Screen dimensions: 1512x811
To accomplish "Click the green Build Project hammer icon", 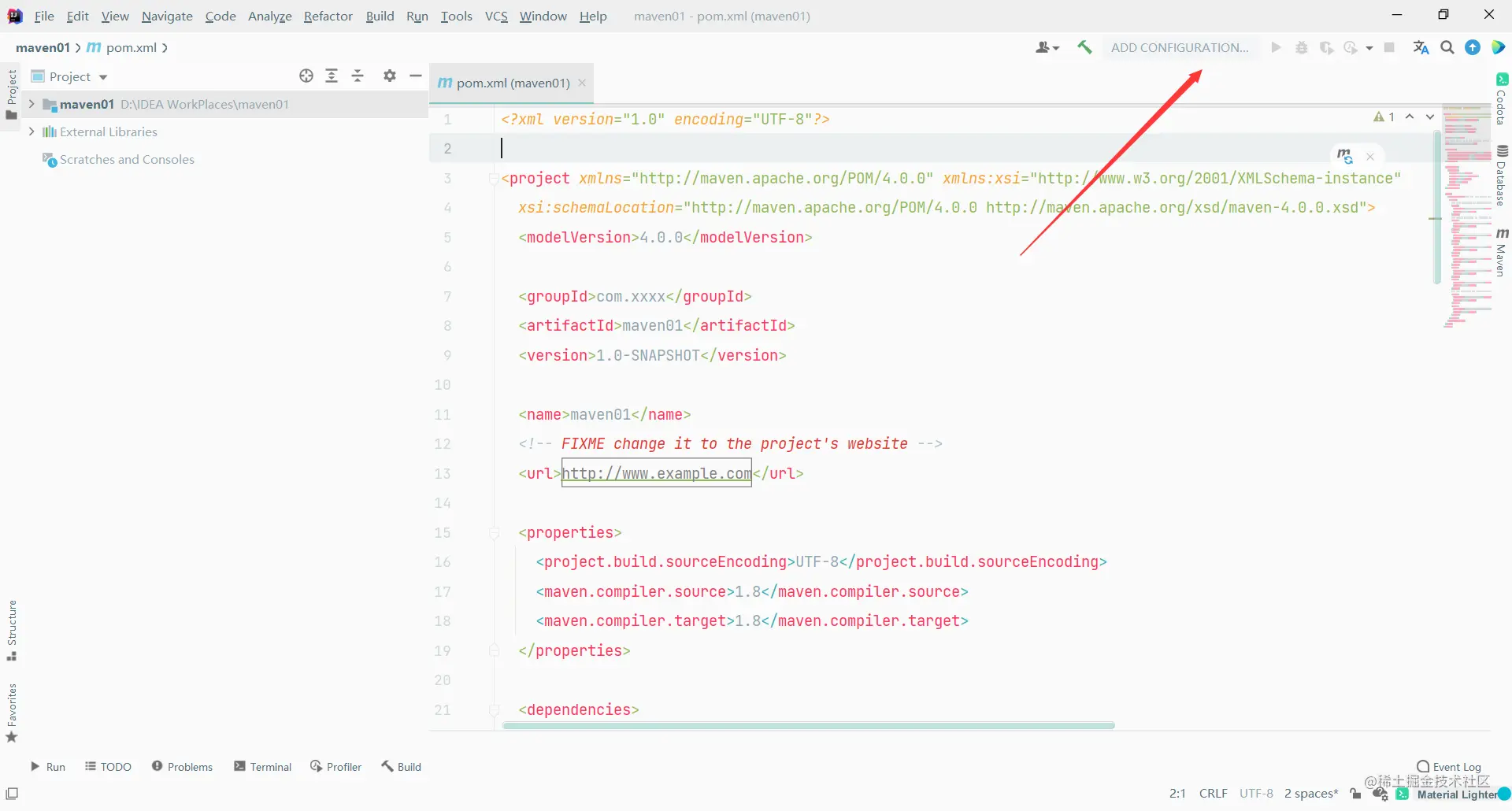I will coord(1084,47).
